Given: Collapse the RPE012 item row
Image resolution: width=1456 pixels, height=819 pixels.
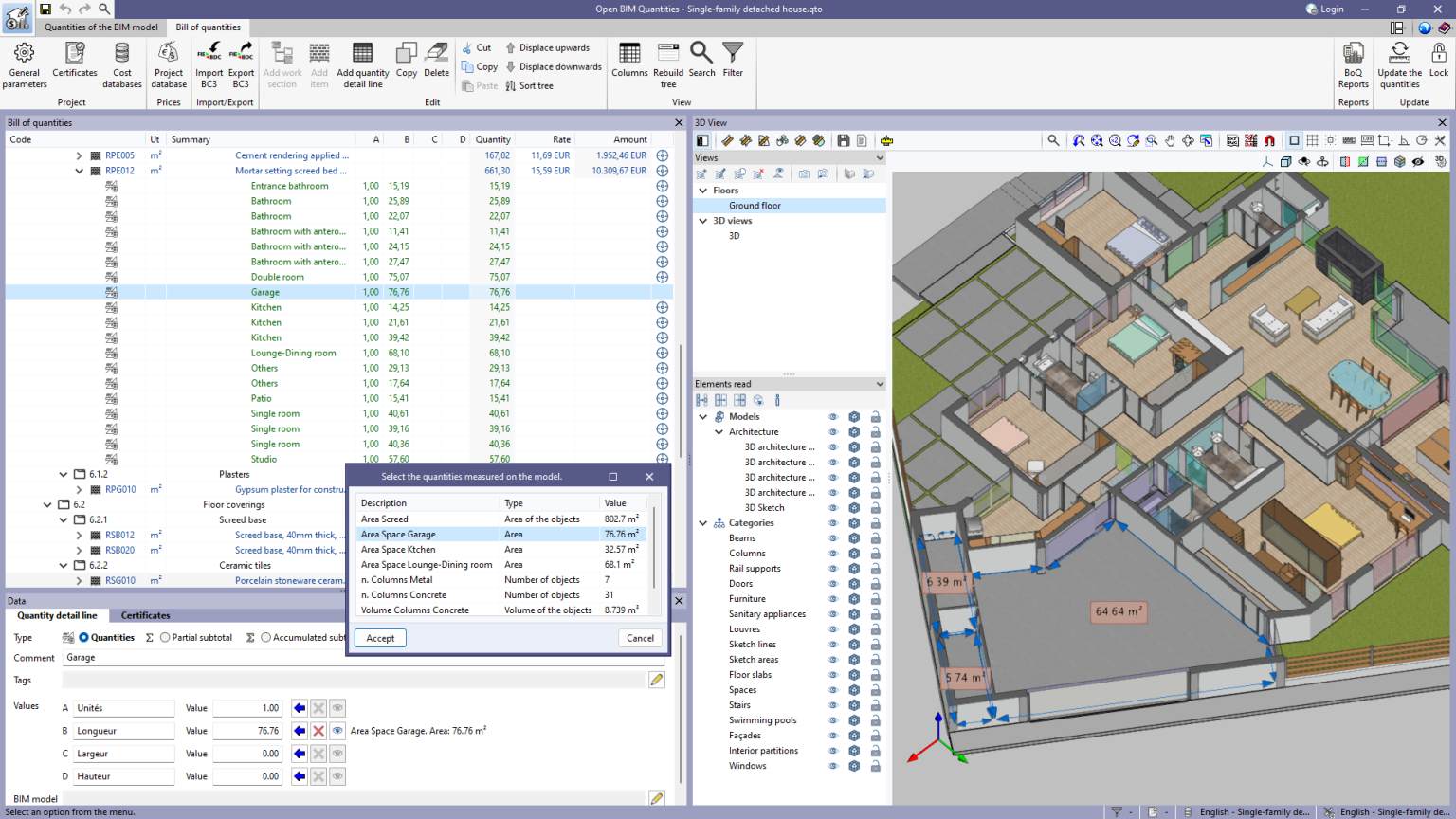Looking at the screenshot, I should click(80, 171).
